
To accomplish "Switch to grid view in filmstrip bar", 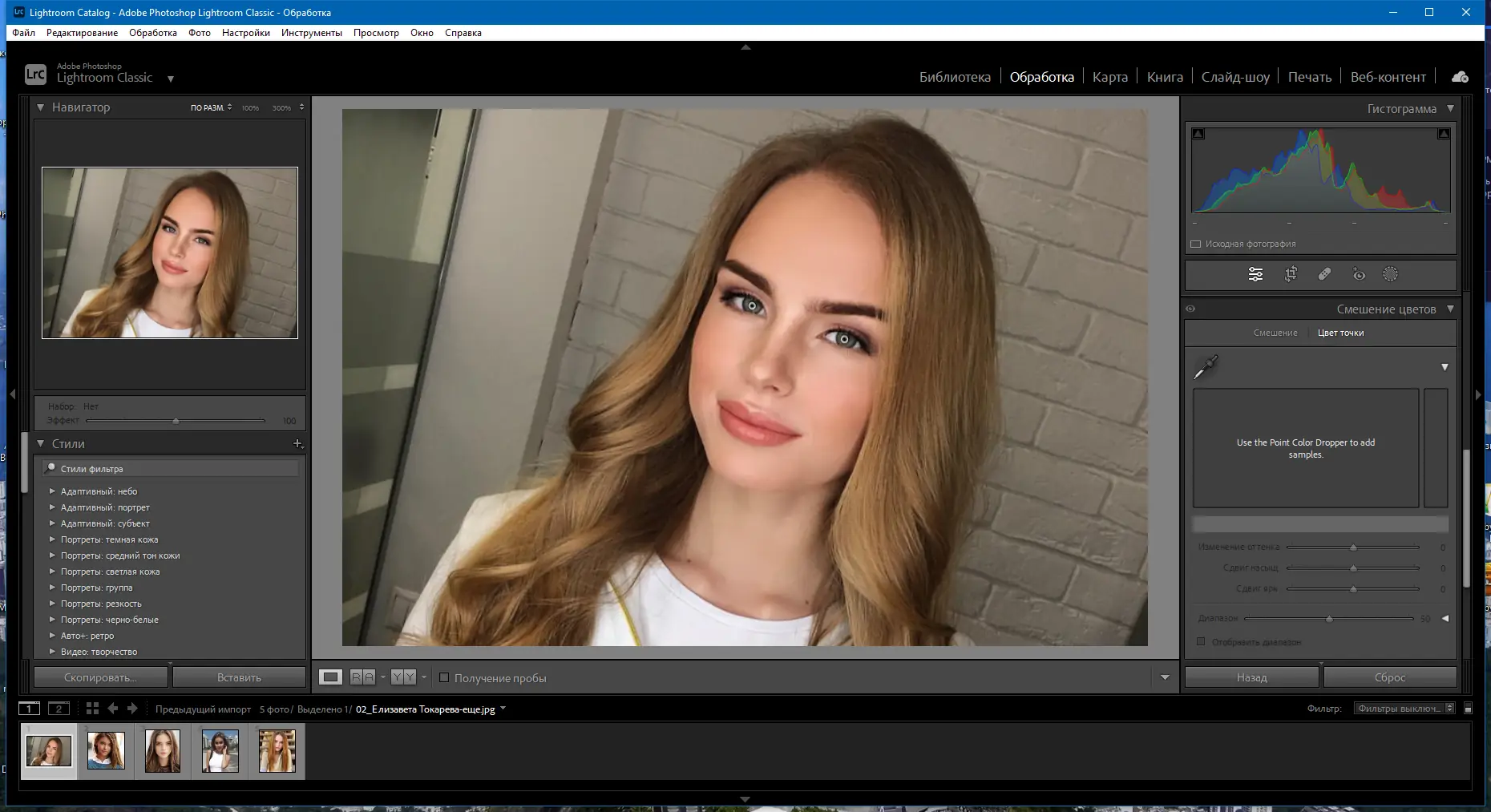I will click(x=92, y=709).
